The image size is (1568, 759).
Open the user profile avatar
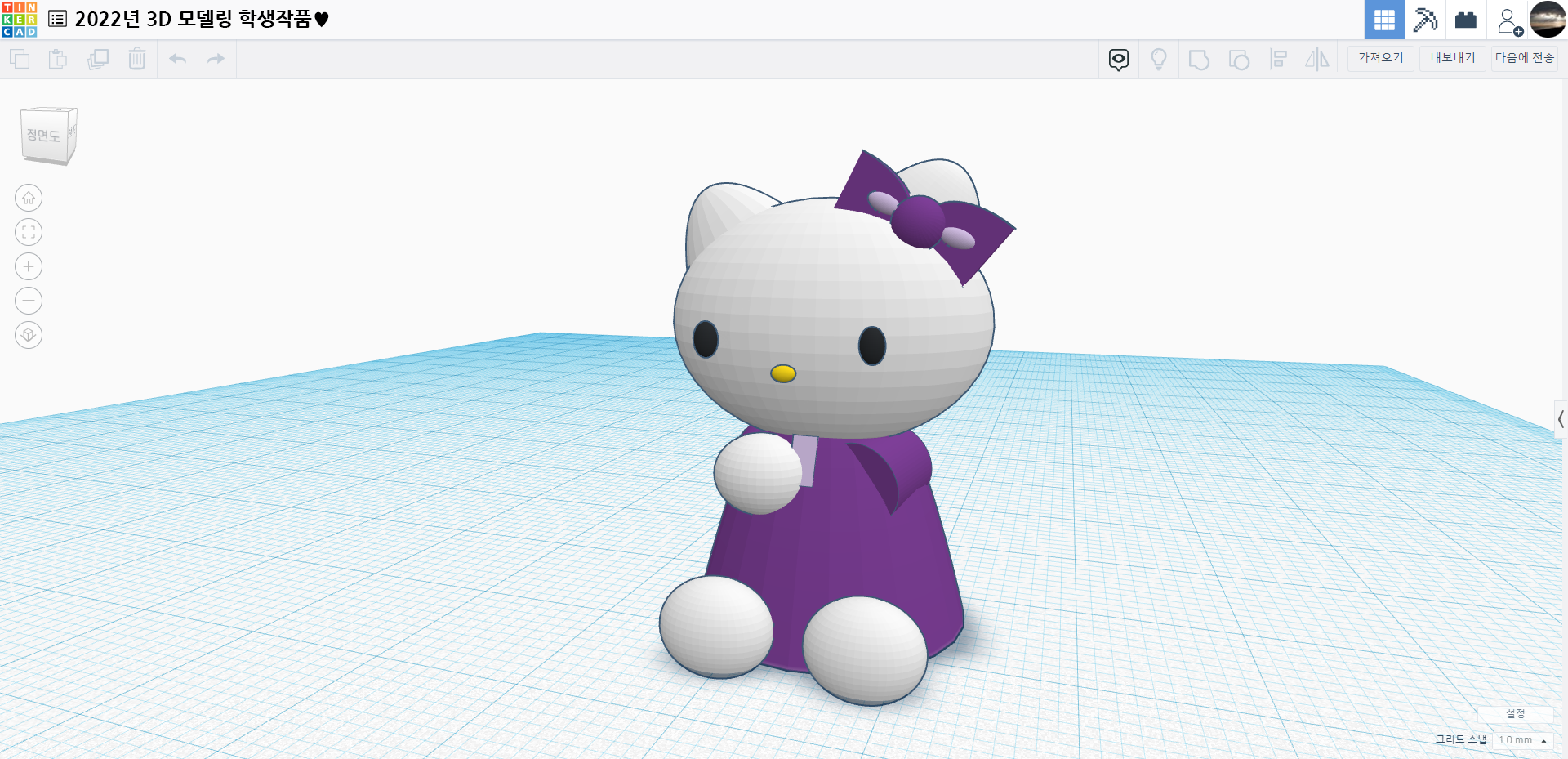point(1548,19)
